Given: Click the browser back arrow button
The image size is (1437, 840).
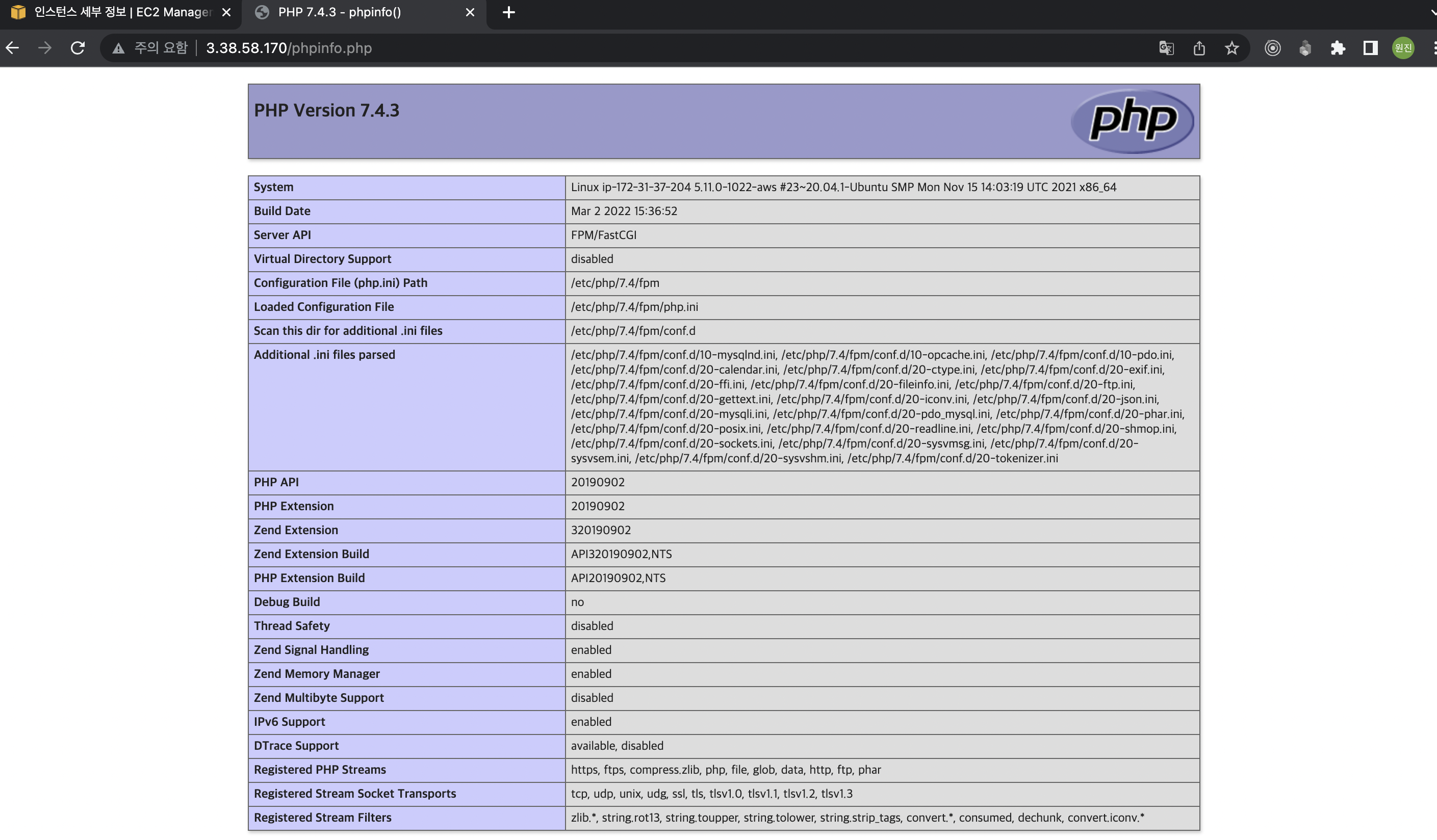Looking at the screenshot, I should pos(13,48).
